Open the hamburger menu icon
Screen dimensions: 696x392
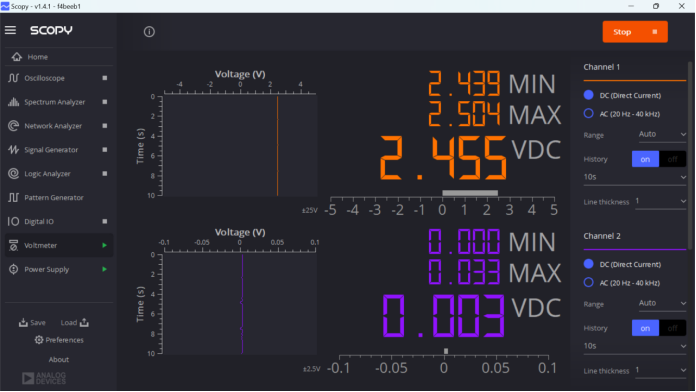coord(10,30)
